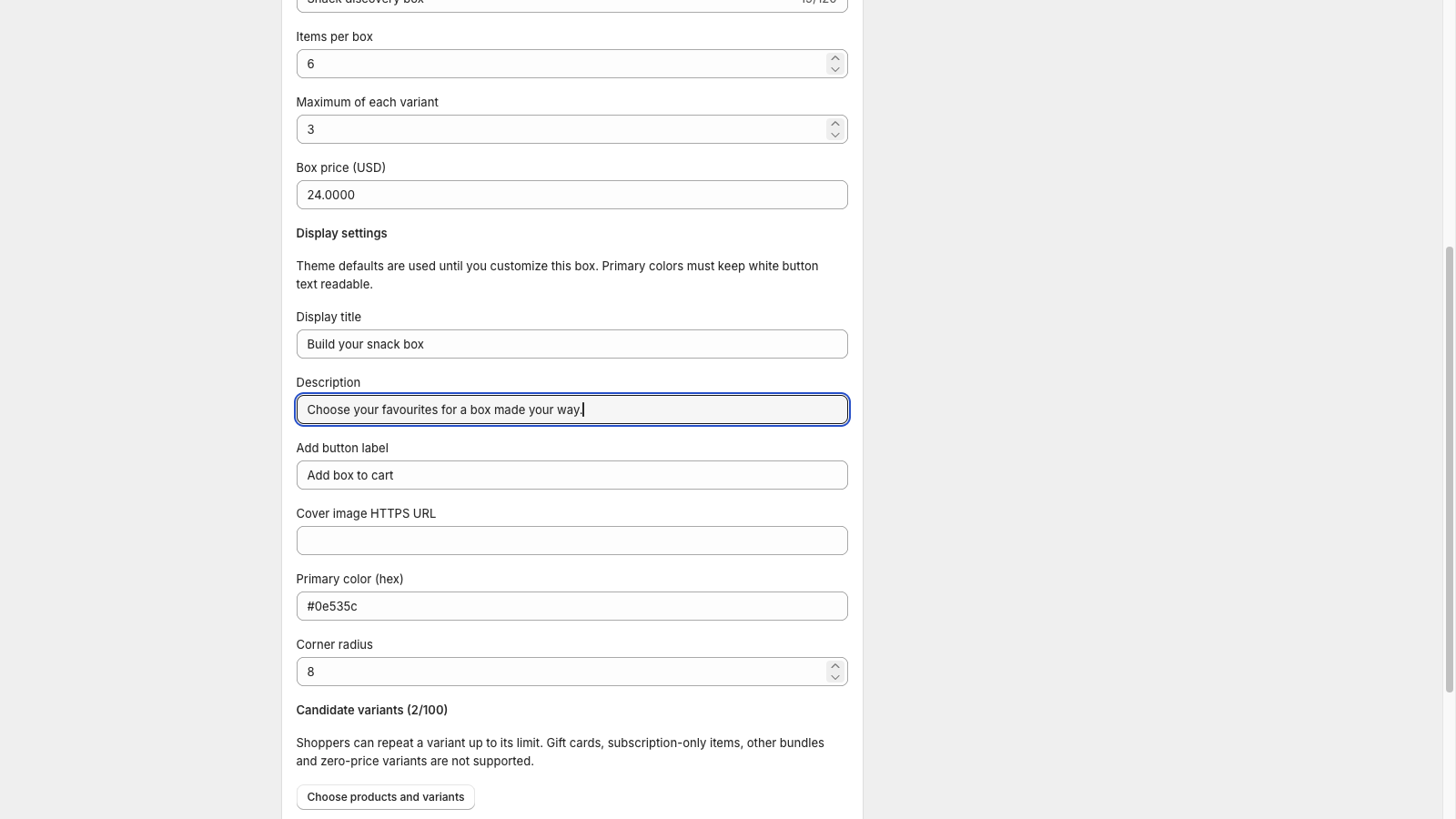Click the Cover image HTTPS URL label

(366, 513)
